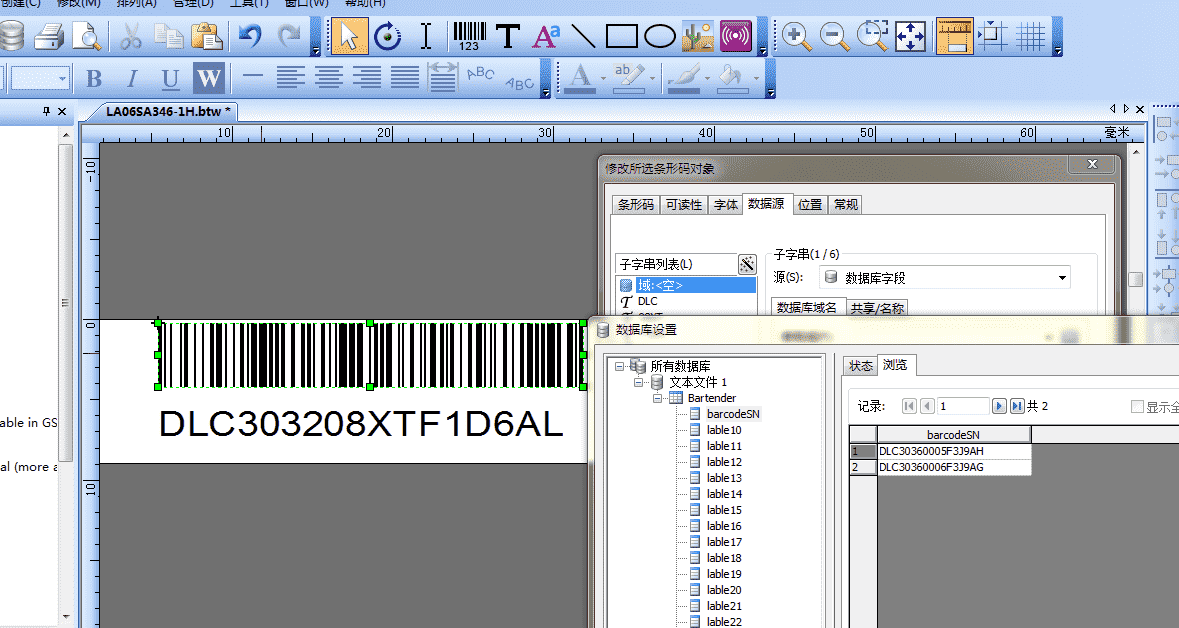Screen dimensions: 1179x628
Task: Select the Line drawing tool
Action: (x=583, y=35)
